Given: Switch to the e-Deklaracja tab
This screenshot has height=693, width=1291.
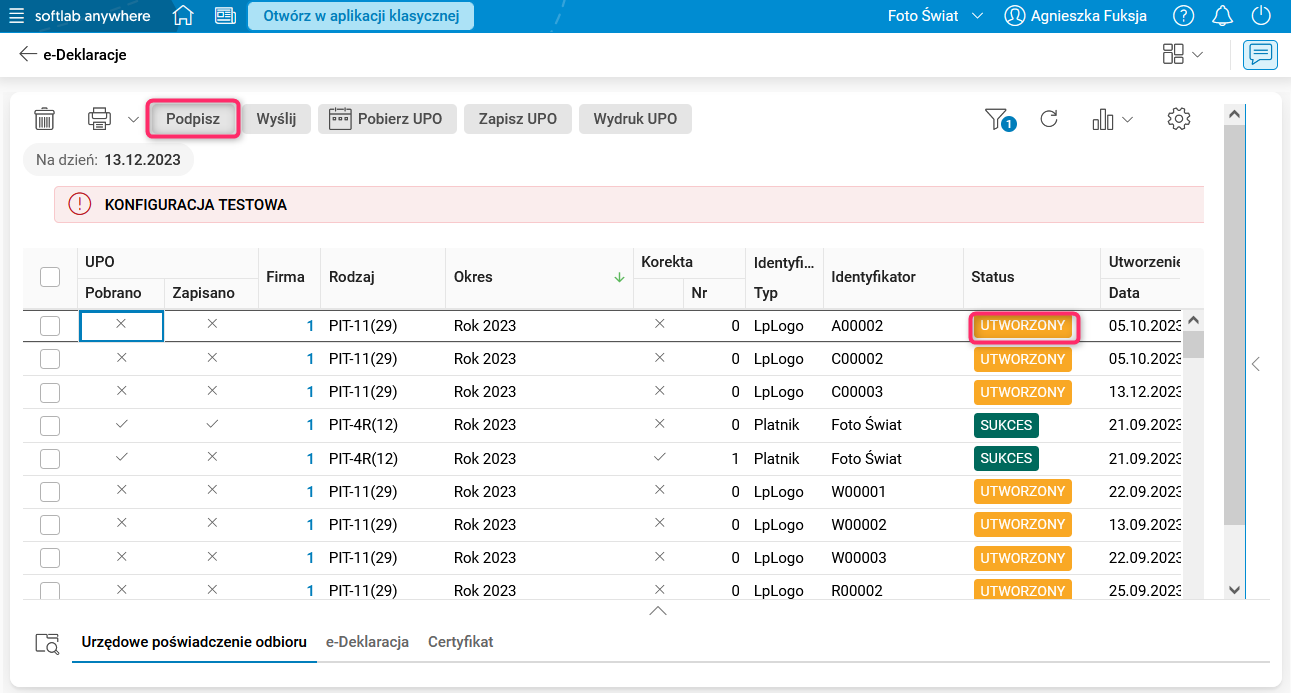Looking at the screenshot, I should pyautogui.click(x=367, y=642).
